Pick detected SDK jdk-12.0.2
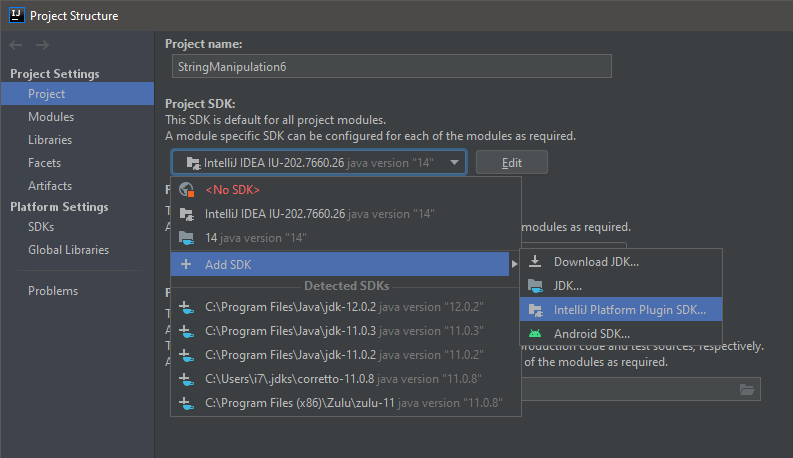 pos(345,307)
